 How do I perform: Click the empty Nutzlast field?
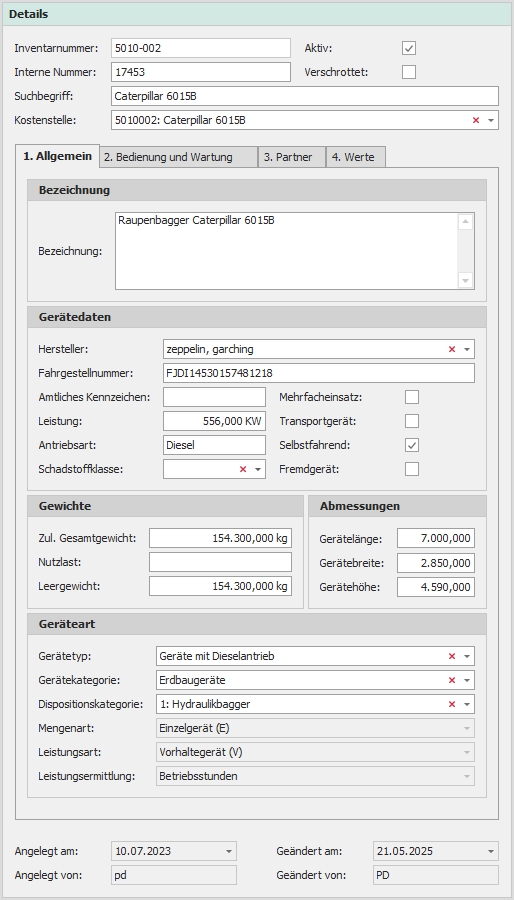pyautogui.click(x=220, y=562)
